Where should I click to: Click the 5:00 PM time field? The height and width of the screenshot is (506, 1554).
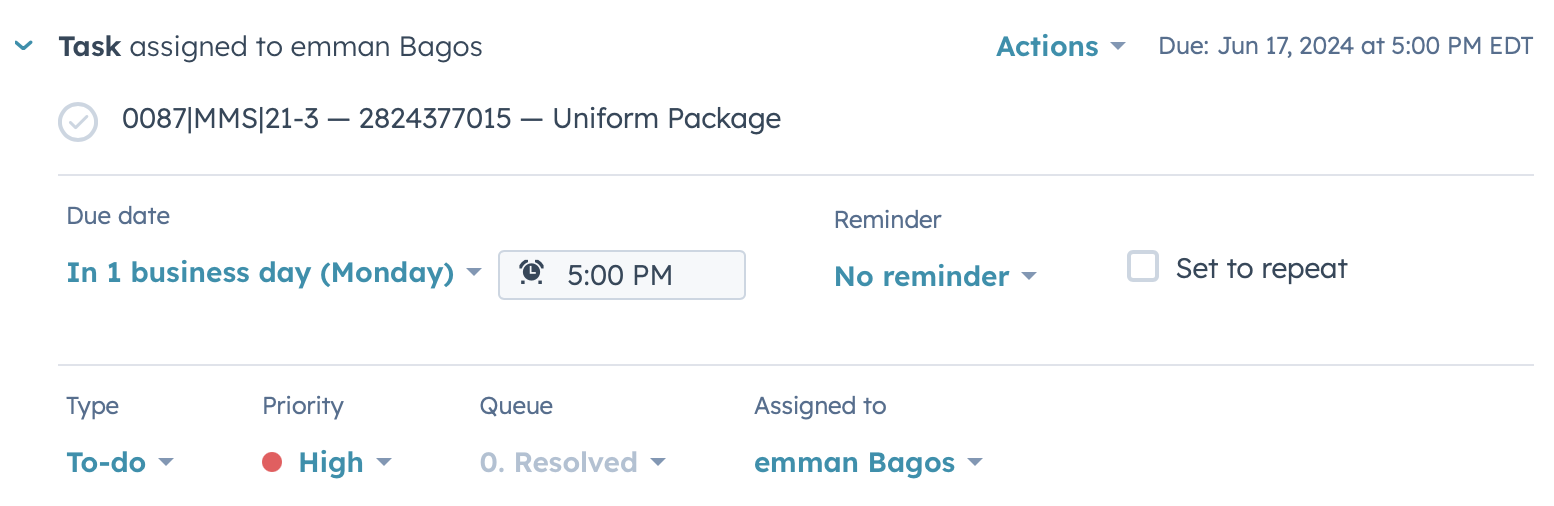(x=620, y=275)
